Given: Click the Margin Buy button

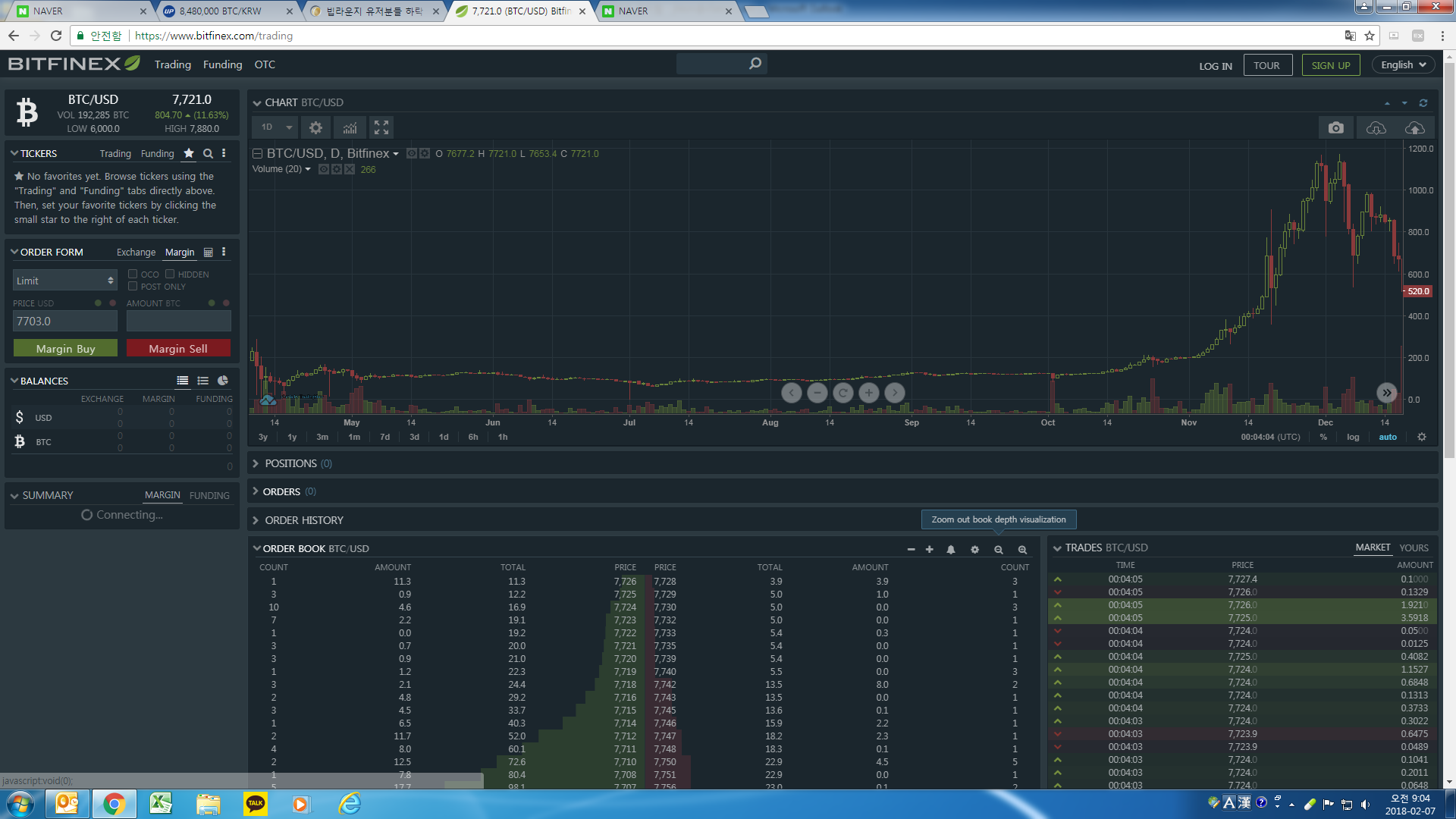Looking at the screenshot, I should pyautogui.click(x=65, y=348).
